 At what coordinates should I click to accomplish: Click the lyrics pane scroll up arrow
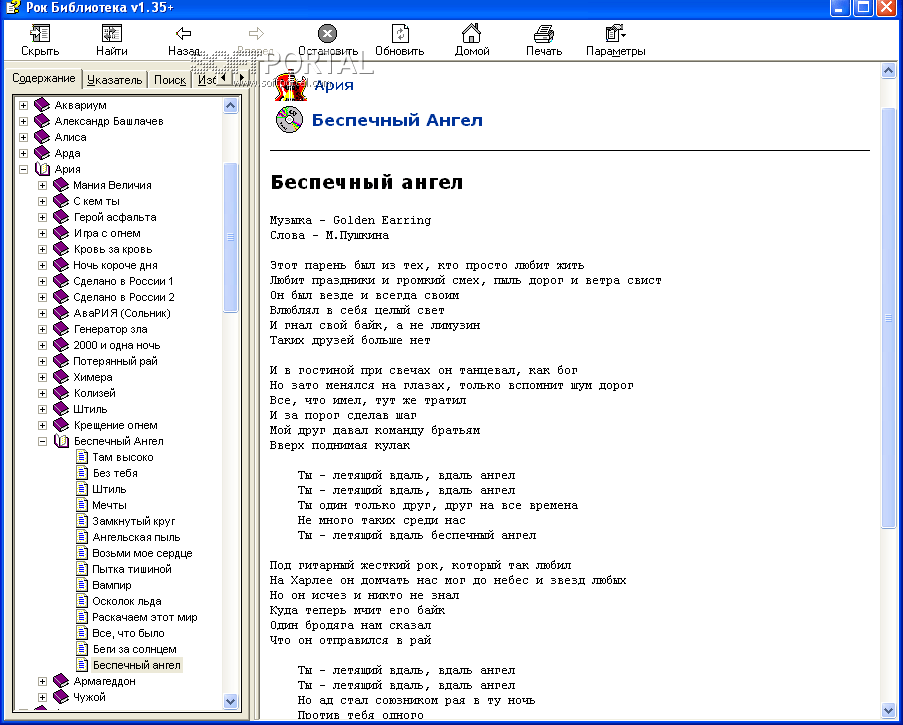[889, 71]
